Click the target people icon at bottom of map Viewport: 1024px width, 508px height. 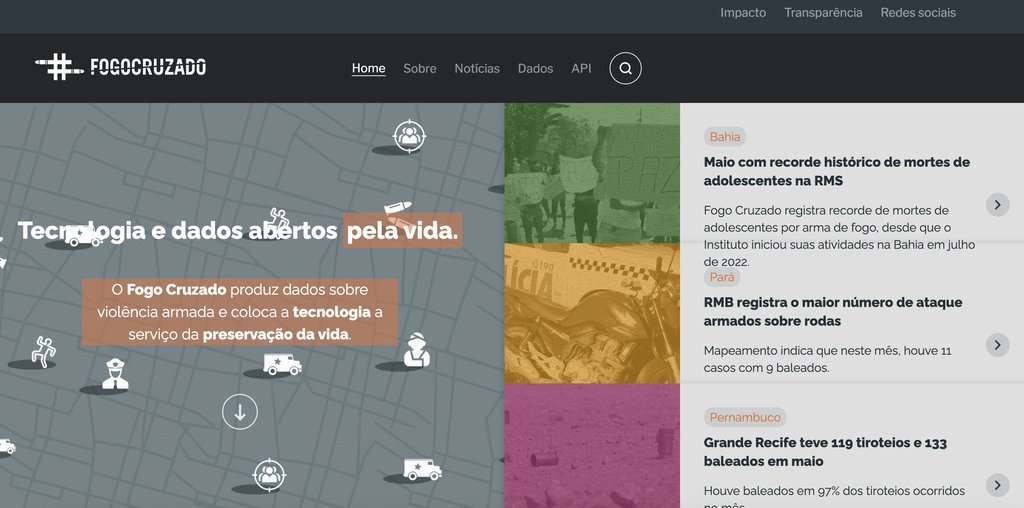coord(269,475)
